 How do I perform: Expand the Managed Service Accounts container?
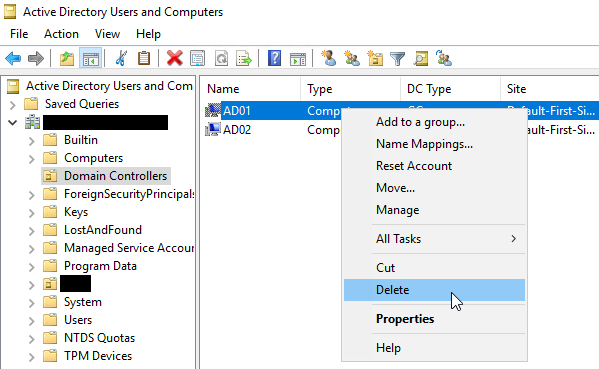[x=31, y=248]
